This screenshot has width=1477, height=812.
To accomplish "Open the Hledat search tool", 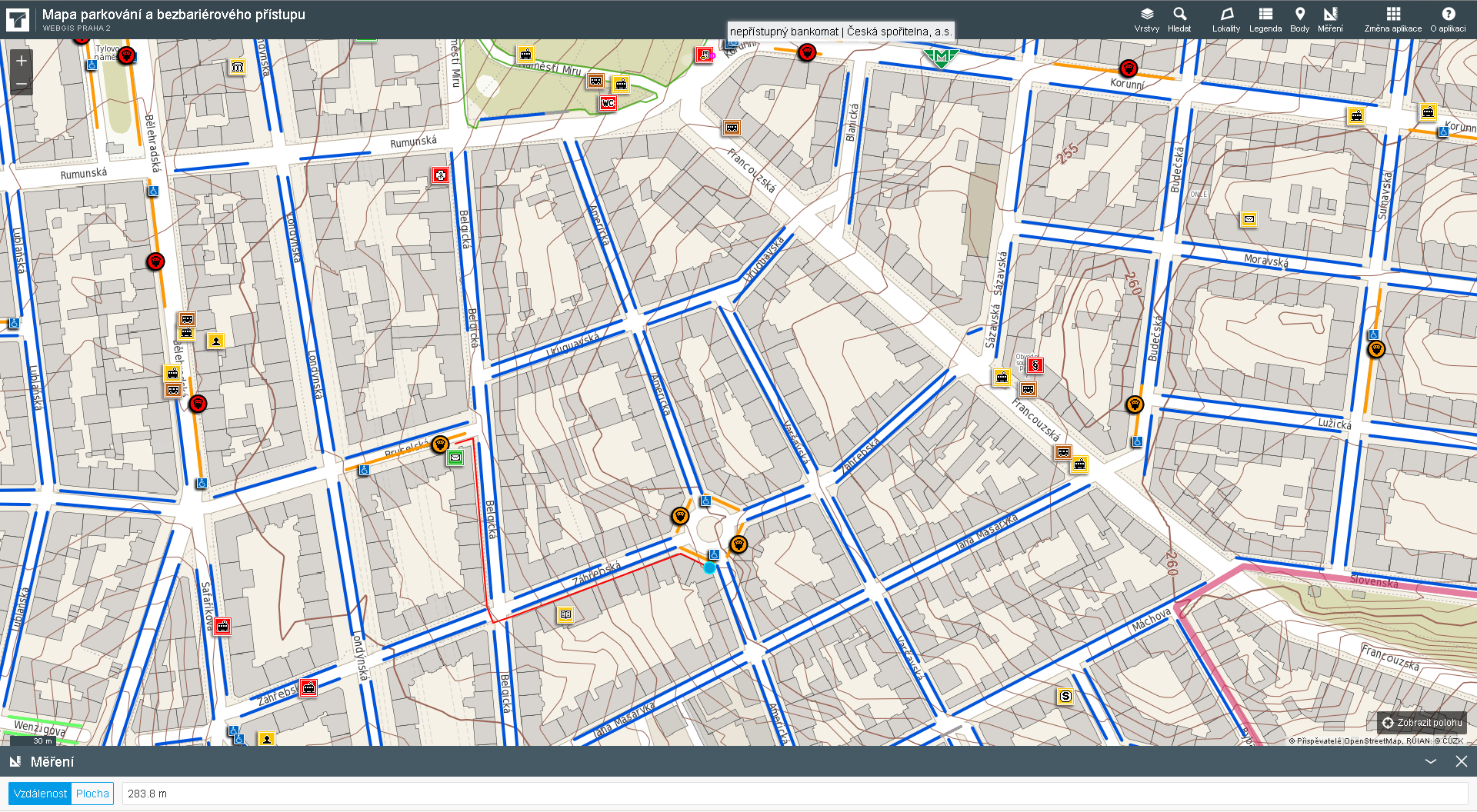I will click(1179, 19).
